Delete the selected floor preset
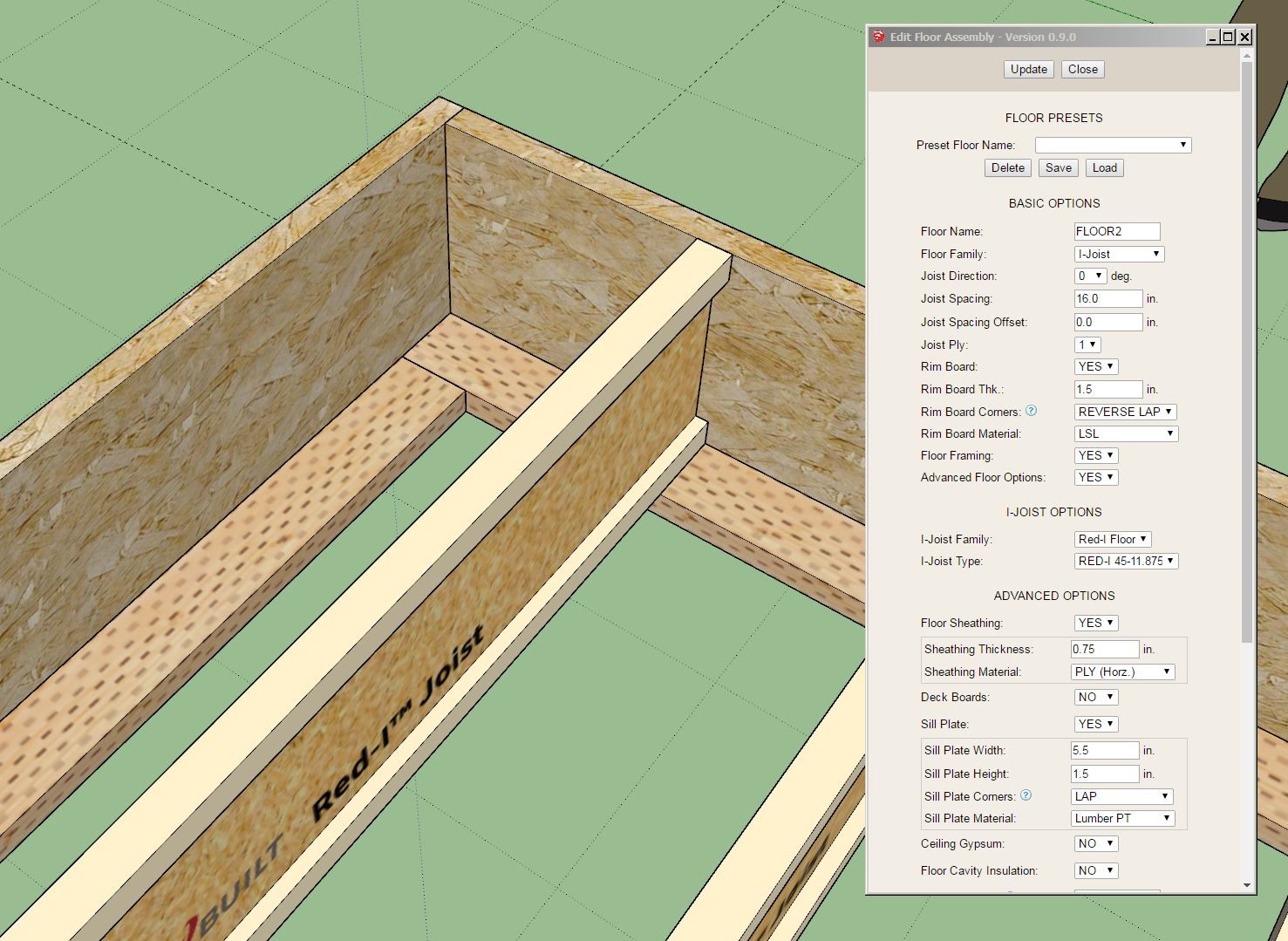Image resolution: width=1288 pixels, height=941 pixels. click(x=1008, y=168)
